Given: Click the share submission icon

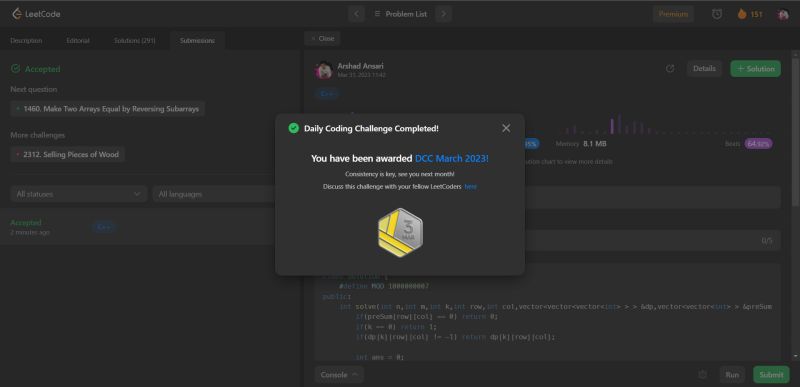Looking at the screenshot, I should (670, 69).
